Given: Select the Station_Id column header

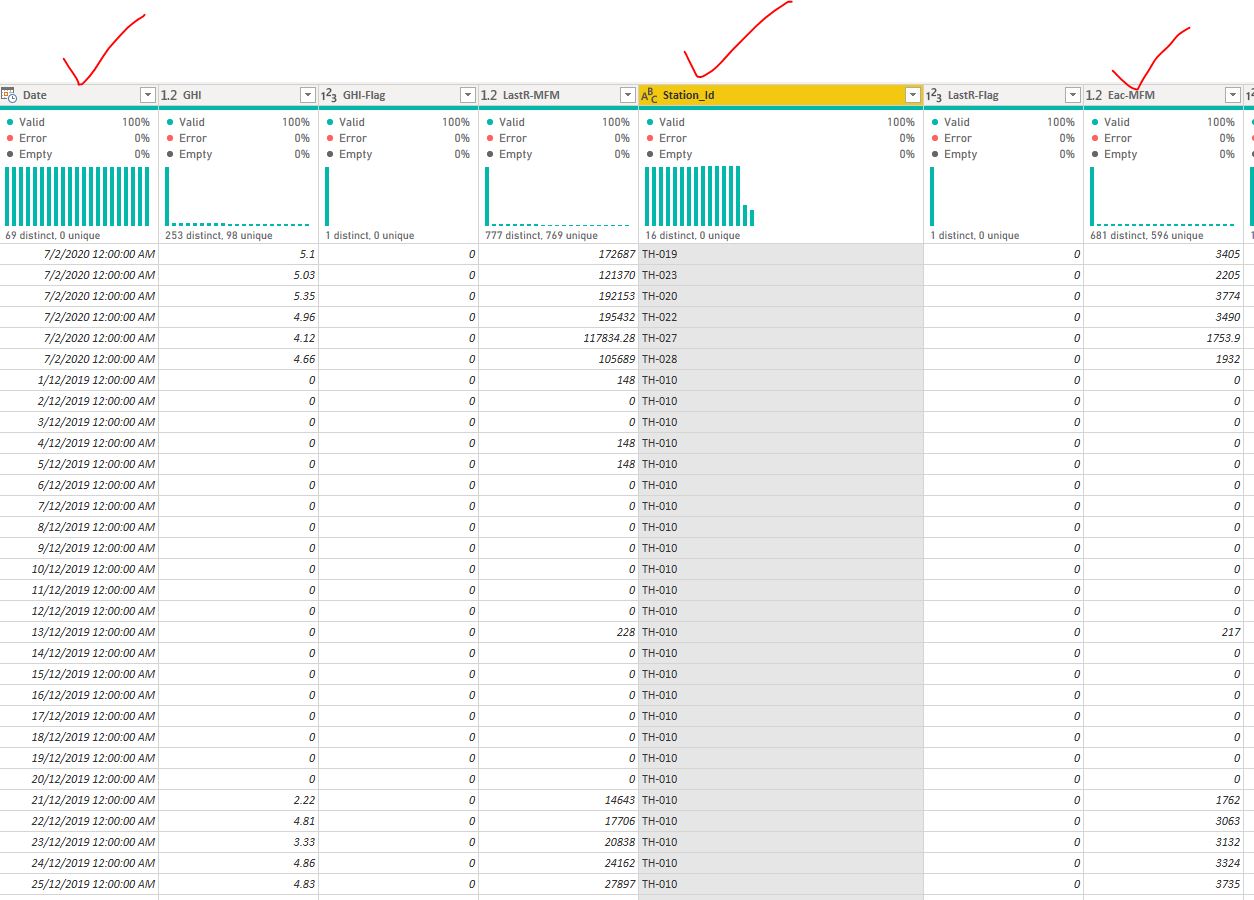Looking at the screenshot, I should pos(781,95).
